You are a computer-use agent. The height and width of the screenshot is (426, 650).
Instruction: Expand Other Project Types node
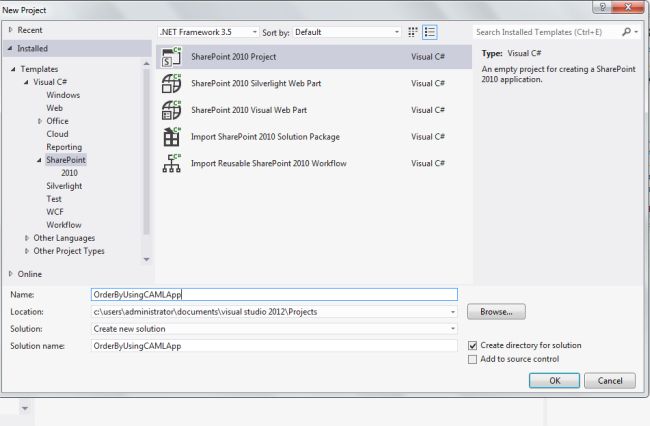(x=27, y=251)
